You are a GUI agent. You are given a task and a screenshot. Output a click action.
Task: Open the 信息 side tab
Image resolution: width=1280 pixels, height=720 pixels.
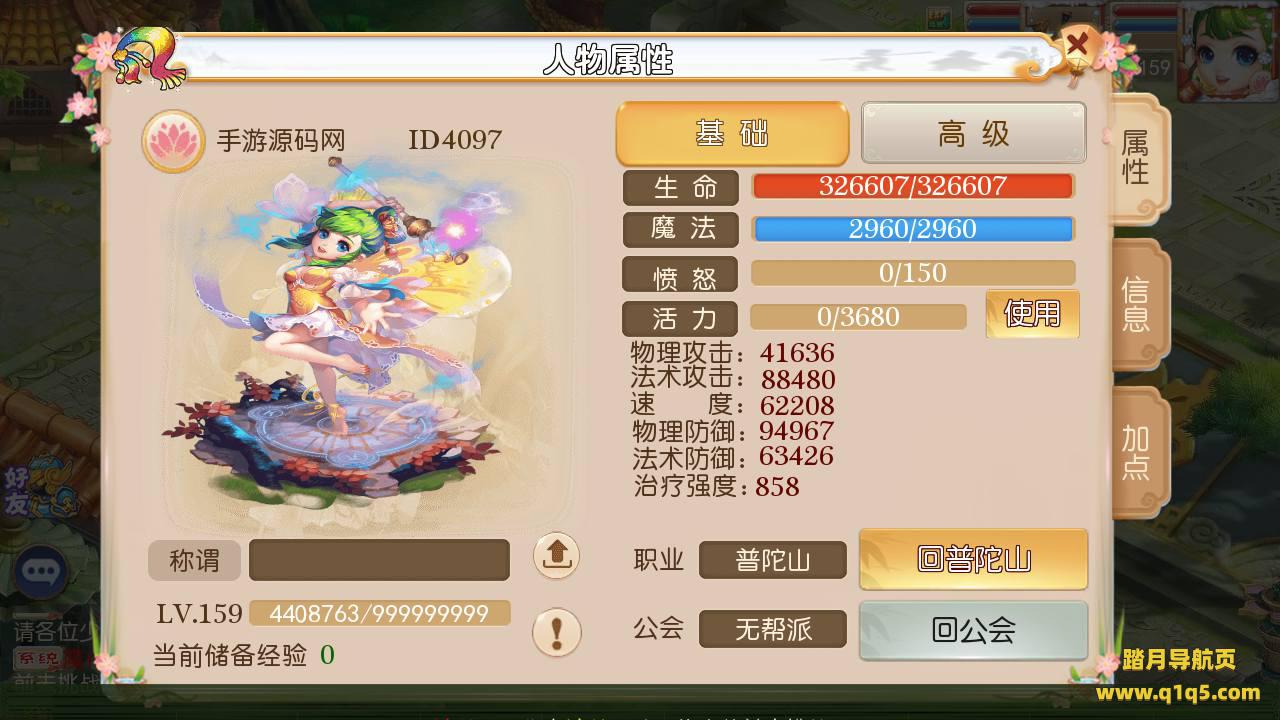click(1137, 305)
